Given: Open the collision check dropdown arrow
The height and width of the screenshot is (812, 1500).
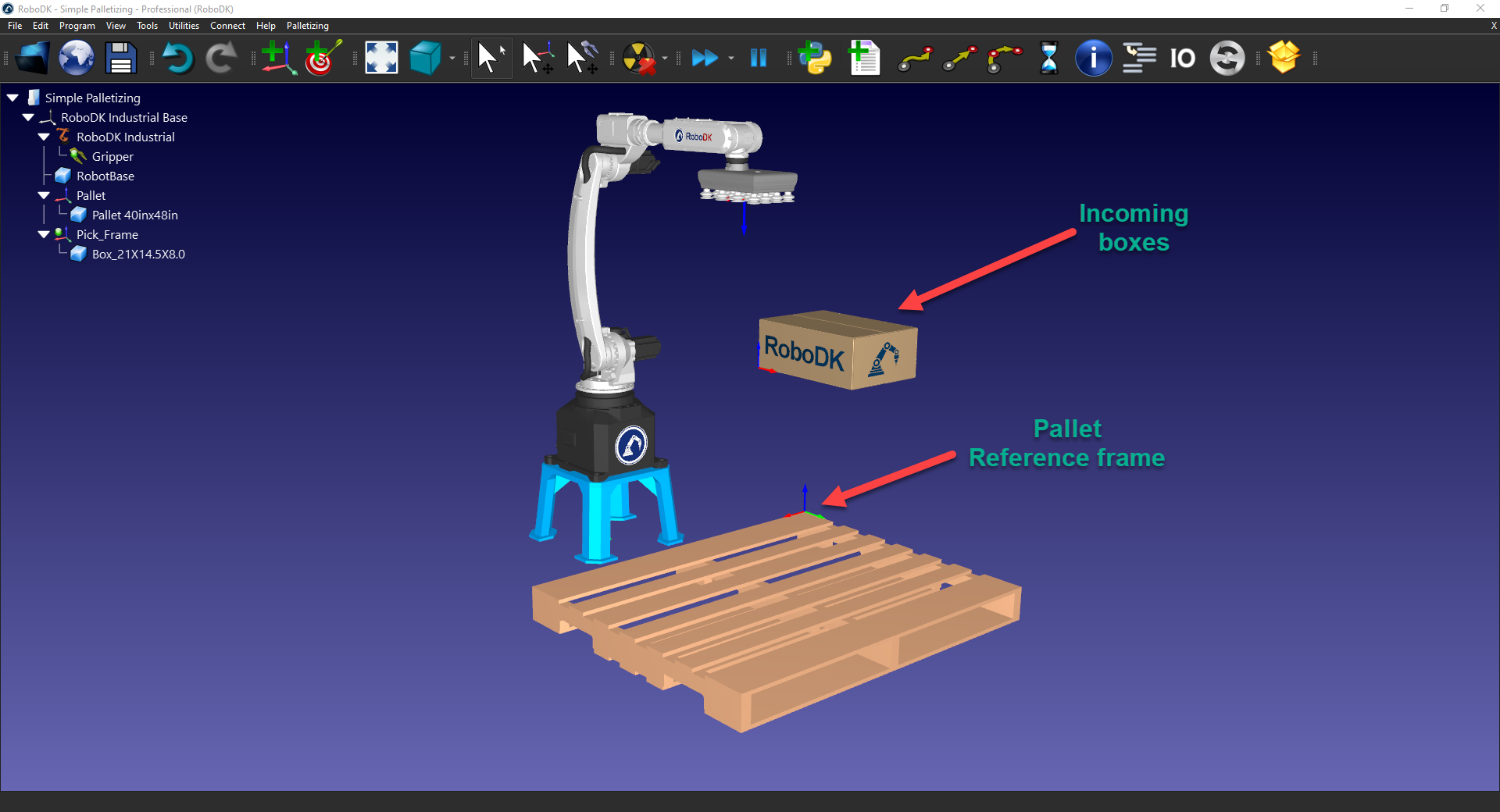Looking at the screenshot, I should click(x=665, y=59).
